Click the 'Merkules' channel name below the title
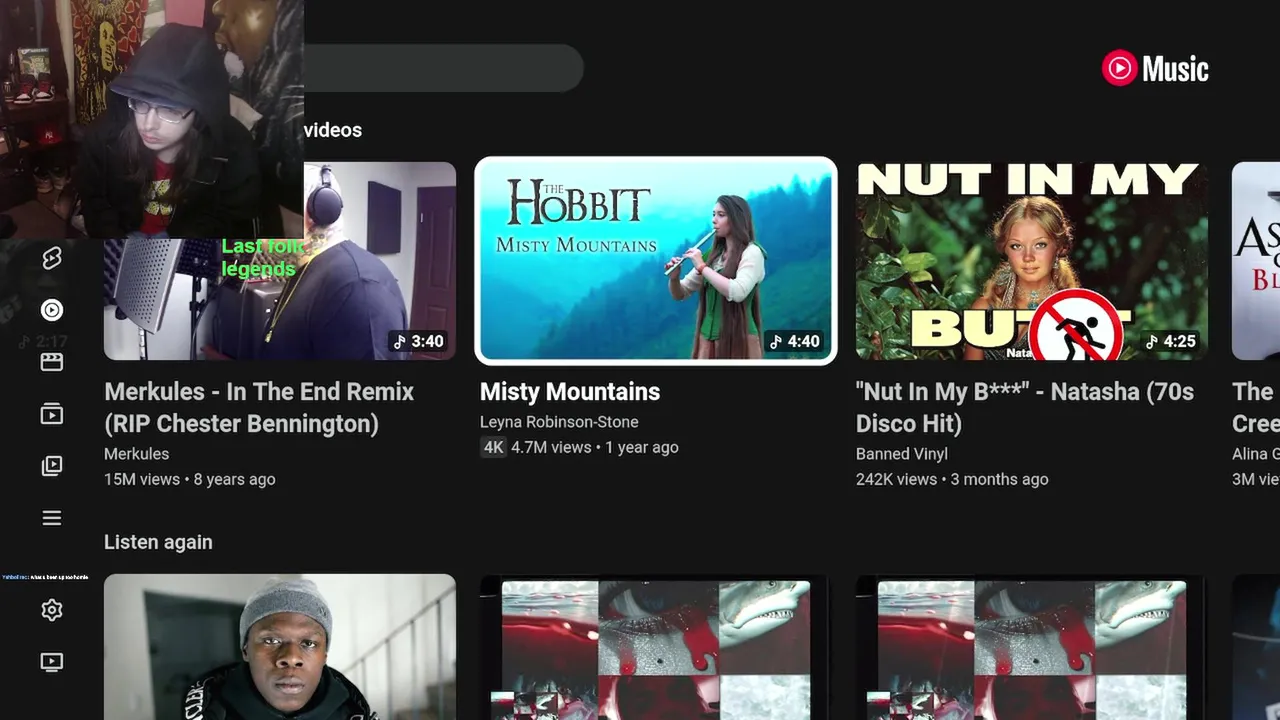The height and width of the screenshot is (720, 1280). click(x=136, y=454)
